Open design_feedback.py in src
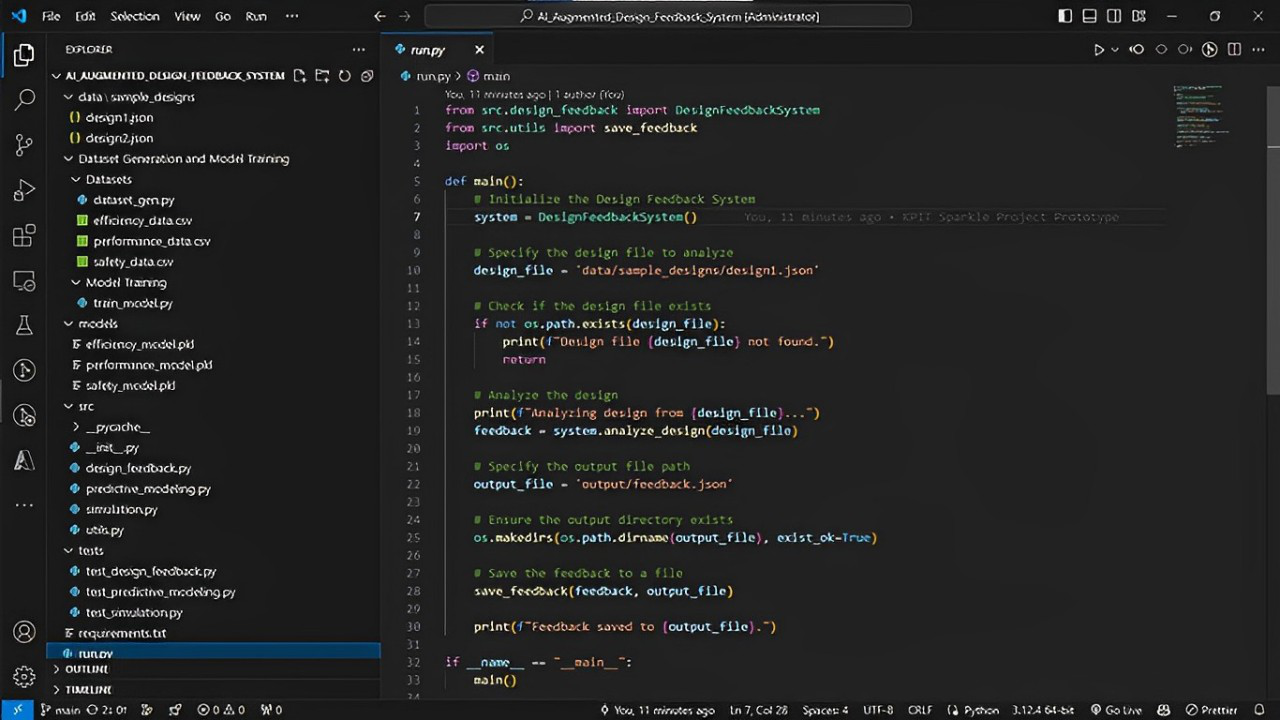This screenshot has width=1280, height=720. 138,468
